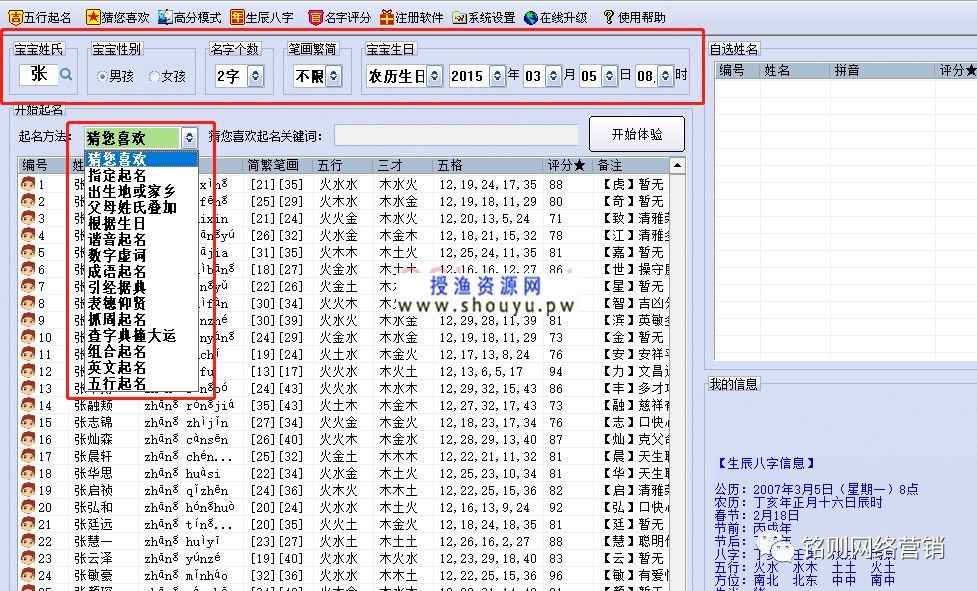Screen dimensions: 977x591
Task: Open the 名字个数 2字 dropdown
Action: (255, 76)
